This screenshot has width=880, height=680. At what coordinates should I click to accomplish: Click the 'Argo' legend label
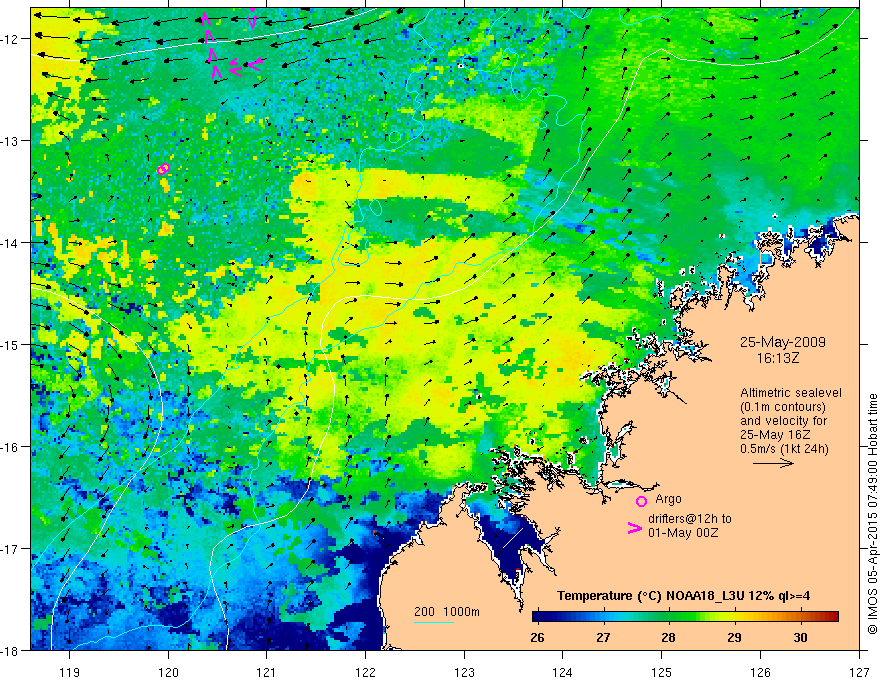(x=668, y=499)
